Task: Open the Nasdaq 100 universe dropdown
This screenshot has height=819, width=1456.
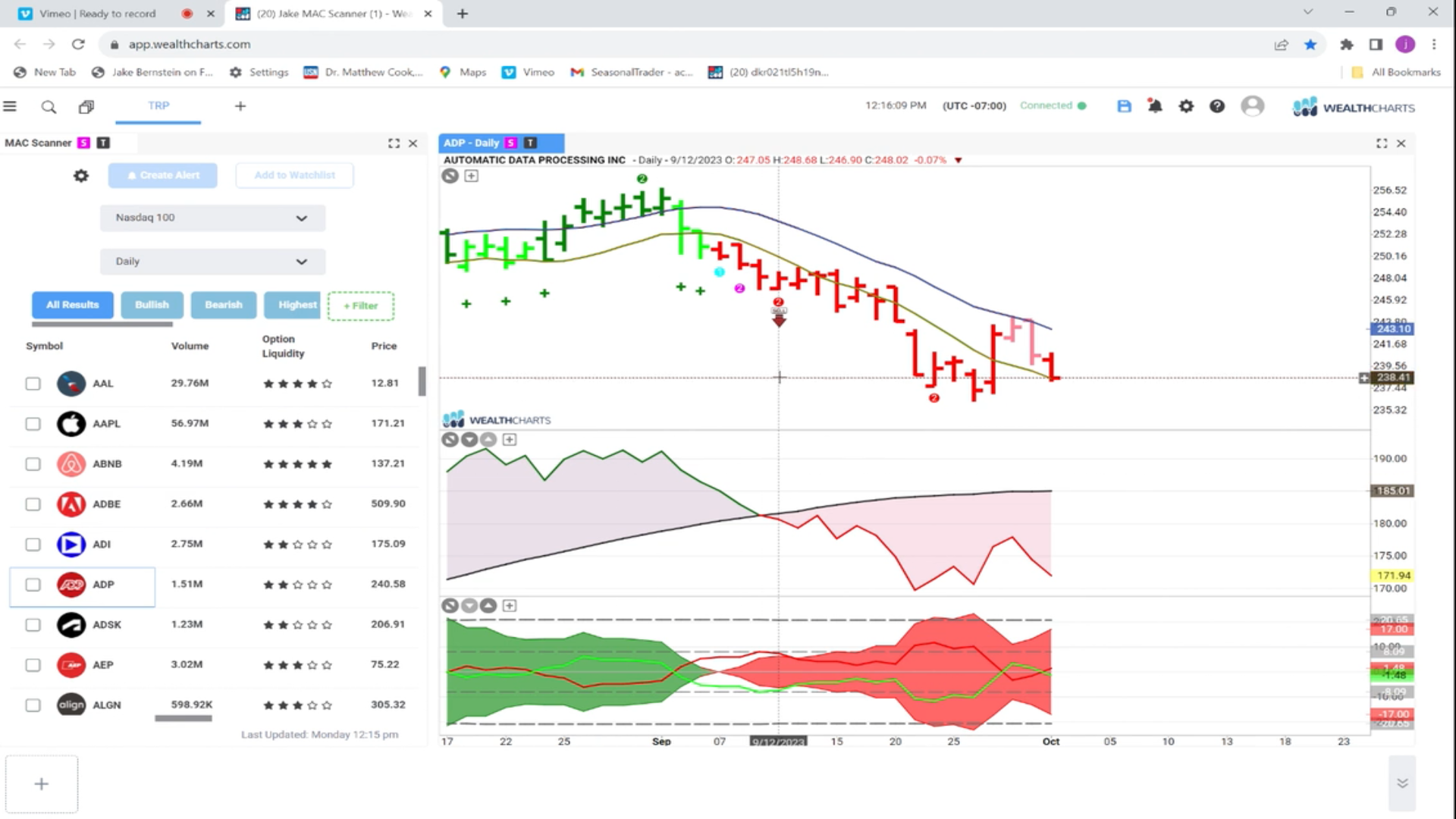Action: tap(212, 218)
